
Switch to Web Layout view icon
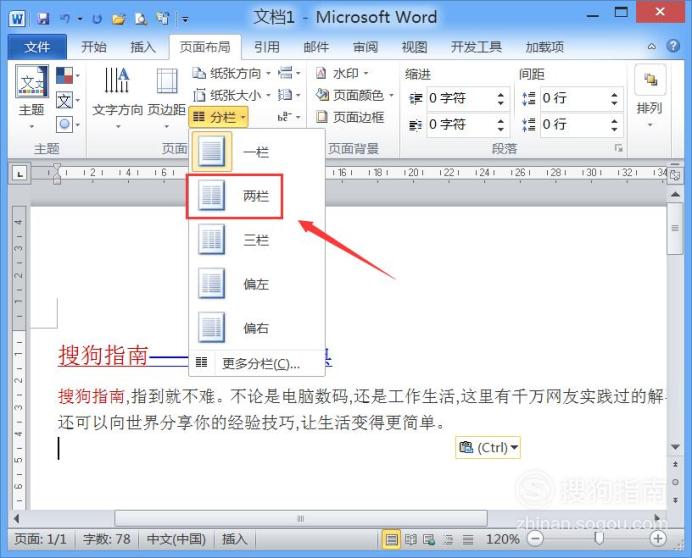[429, 539]
